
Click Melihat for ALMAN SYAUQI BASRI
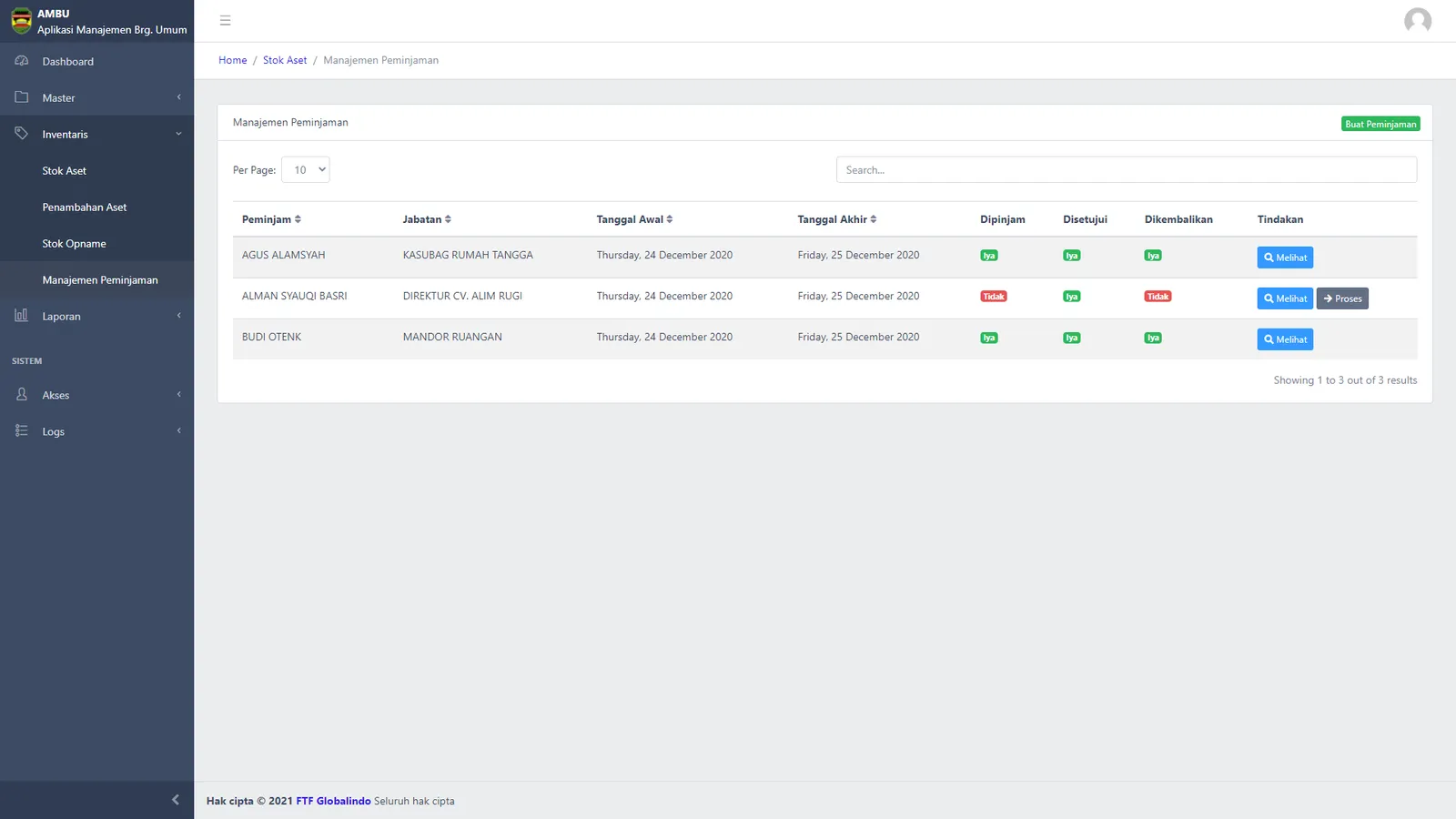coord(1285,298)
